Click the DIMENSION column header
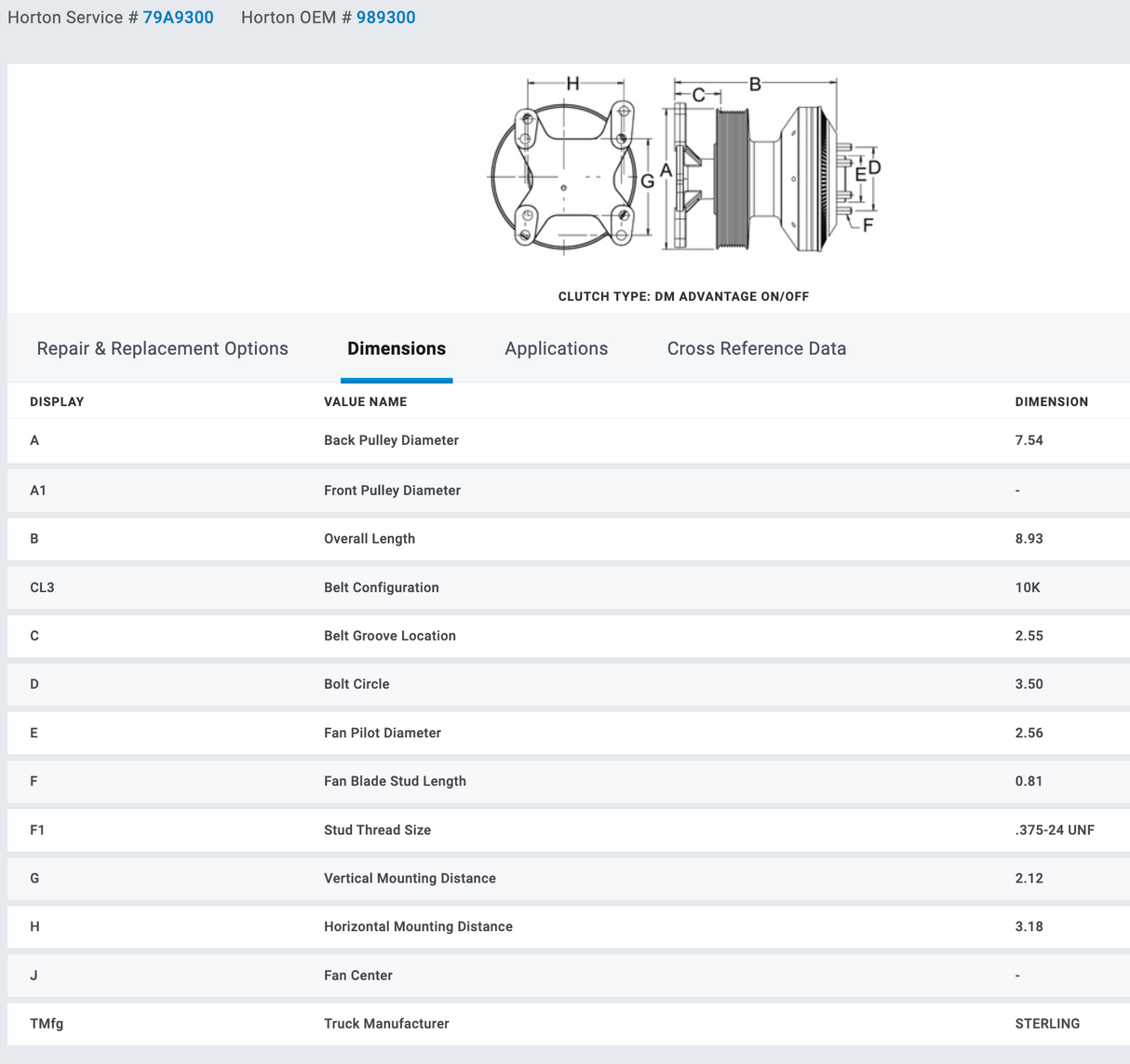Viewport: 1130px width, 1064px height. pyautogui.click(x=1051, y=402)
